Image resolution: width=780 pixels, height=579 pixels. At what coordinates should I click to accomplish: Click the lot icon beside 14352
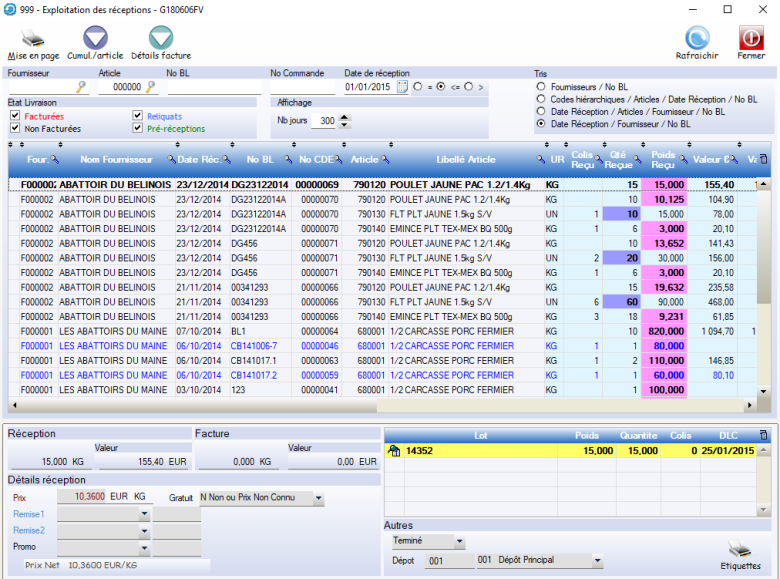pyautogui.click(x=394, y=451)
